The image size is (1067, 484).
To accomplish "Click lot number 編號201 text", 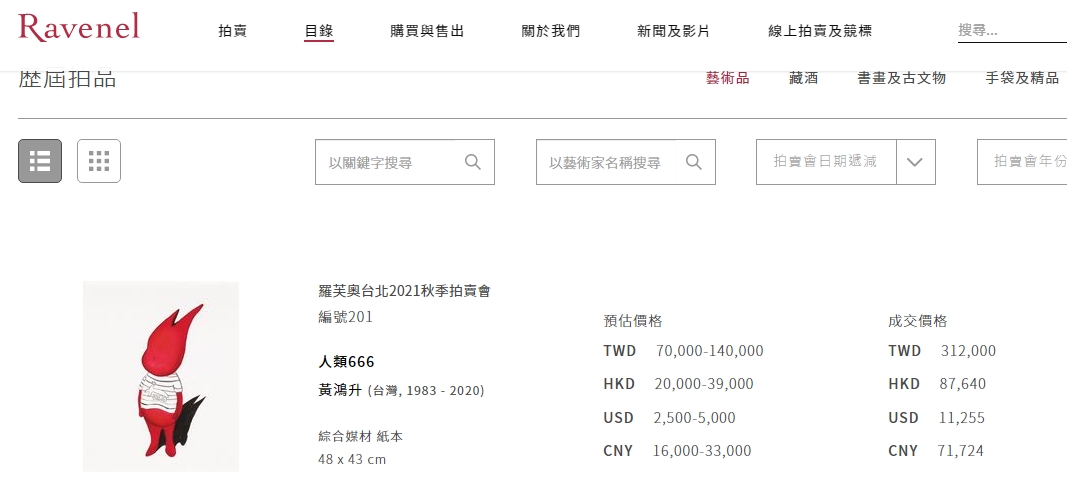I will (x=346, y=317).
